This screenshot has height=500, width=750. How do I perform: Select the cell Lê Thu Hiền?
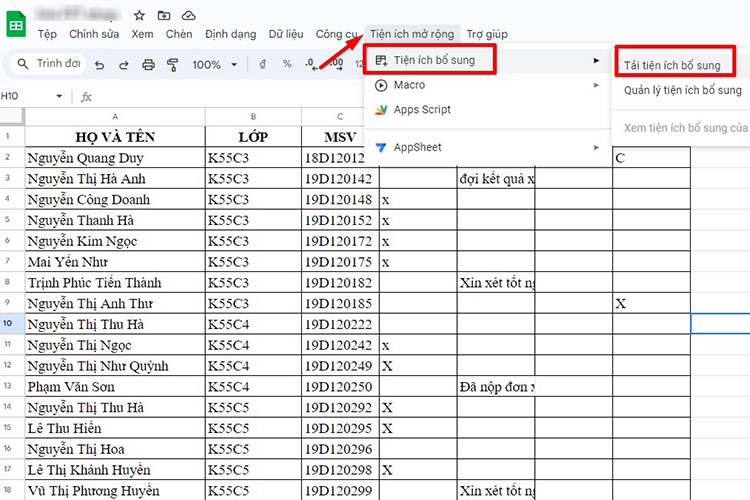(115, 428)
